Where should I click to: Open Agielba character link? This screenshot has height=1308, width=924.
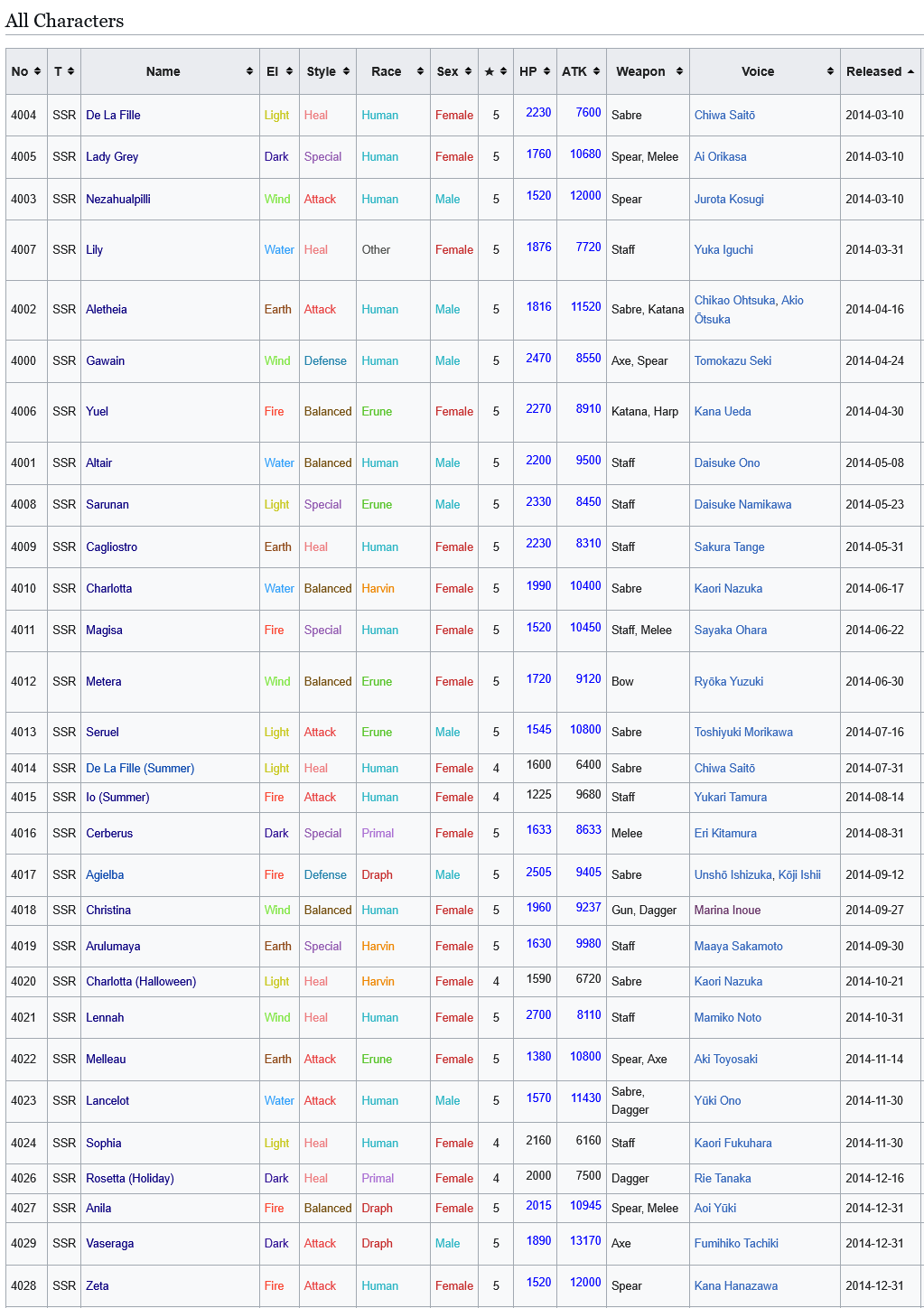click(105, 874)
